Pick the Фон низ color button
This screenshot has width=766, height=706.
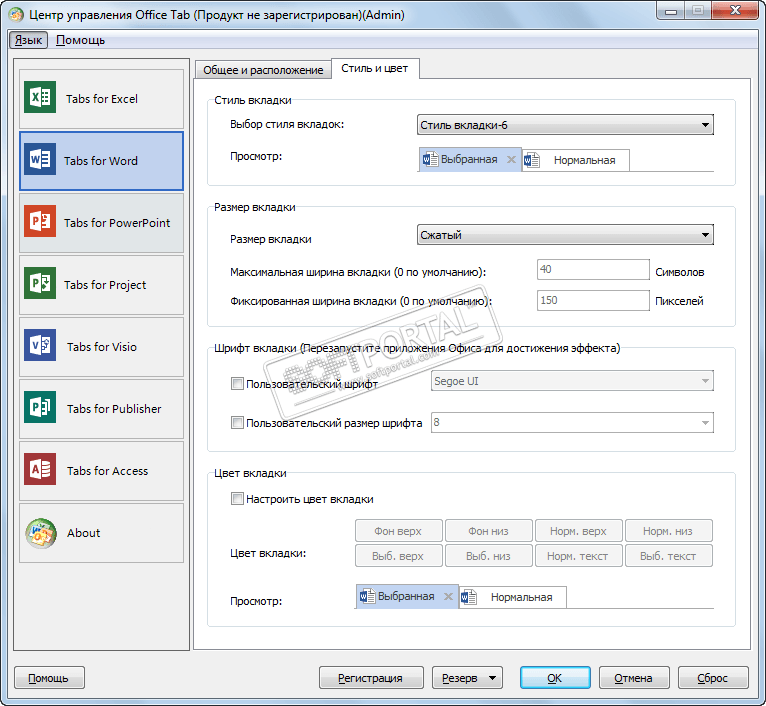pos(489,531)
